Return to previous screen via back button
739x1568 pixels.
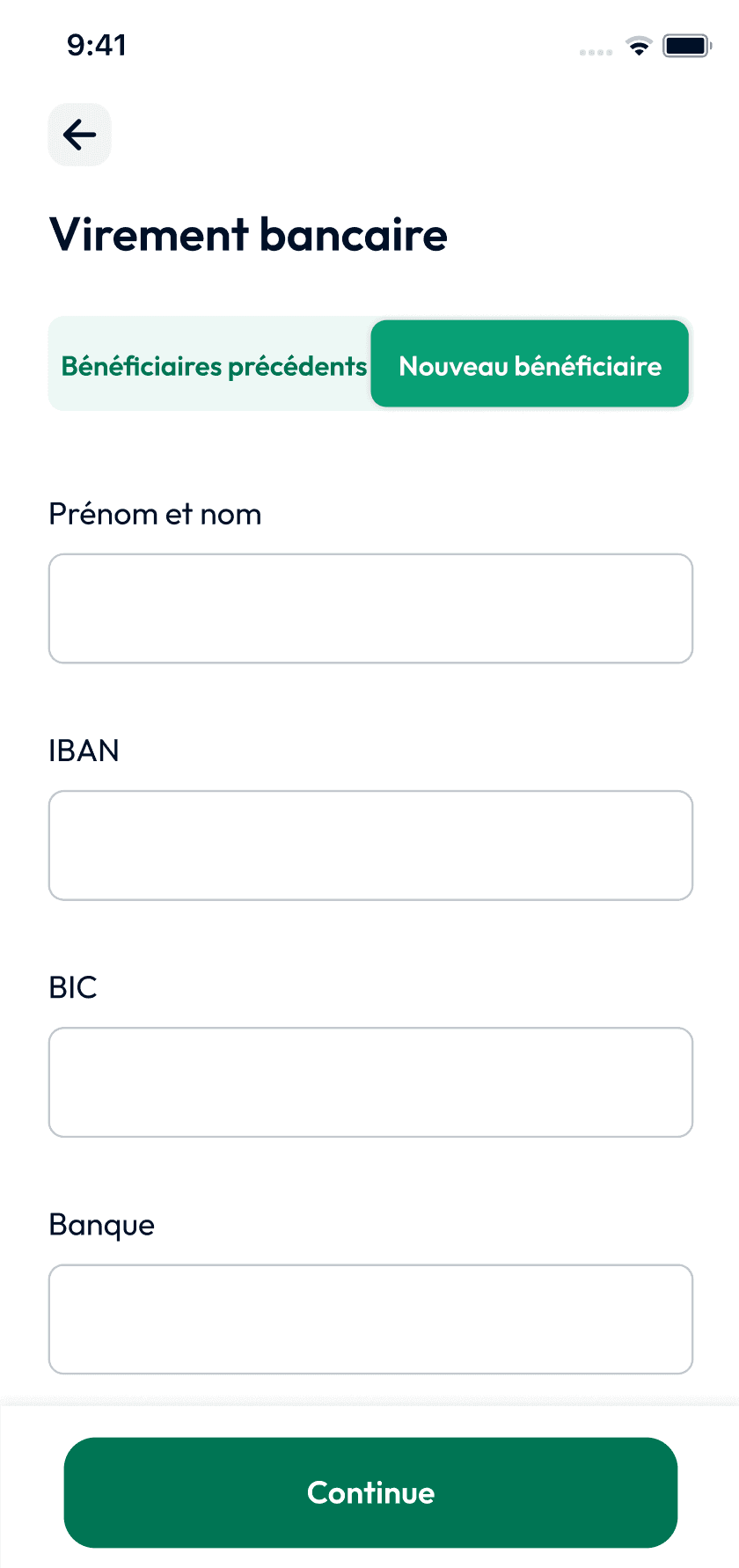point(79,135)
